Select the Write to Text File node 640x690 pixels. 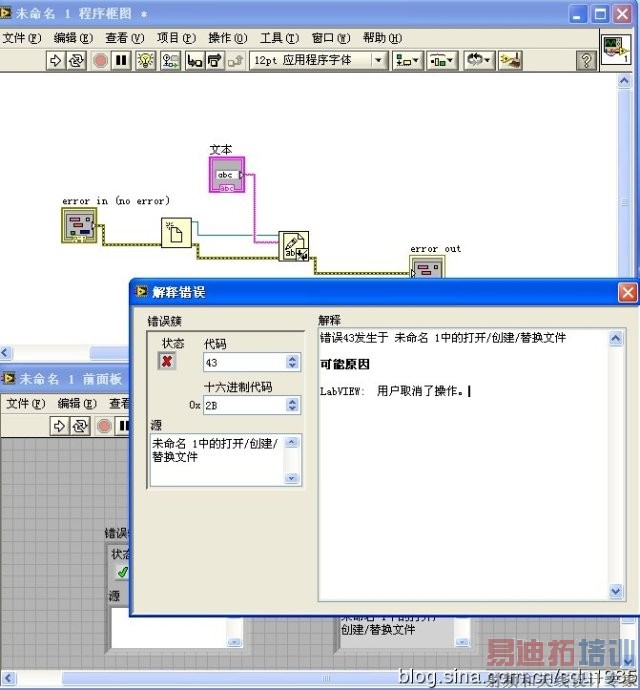pyautogui.click(x=294, y=246)
